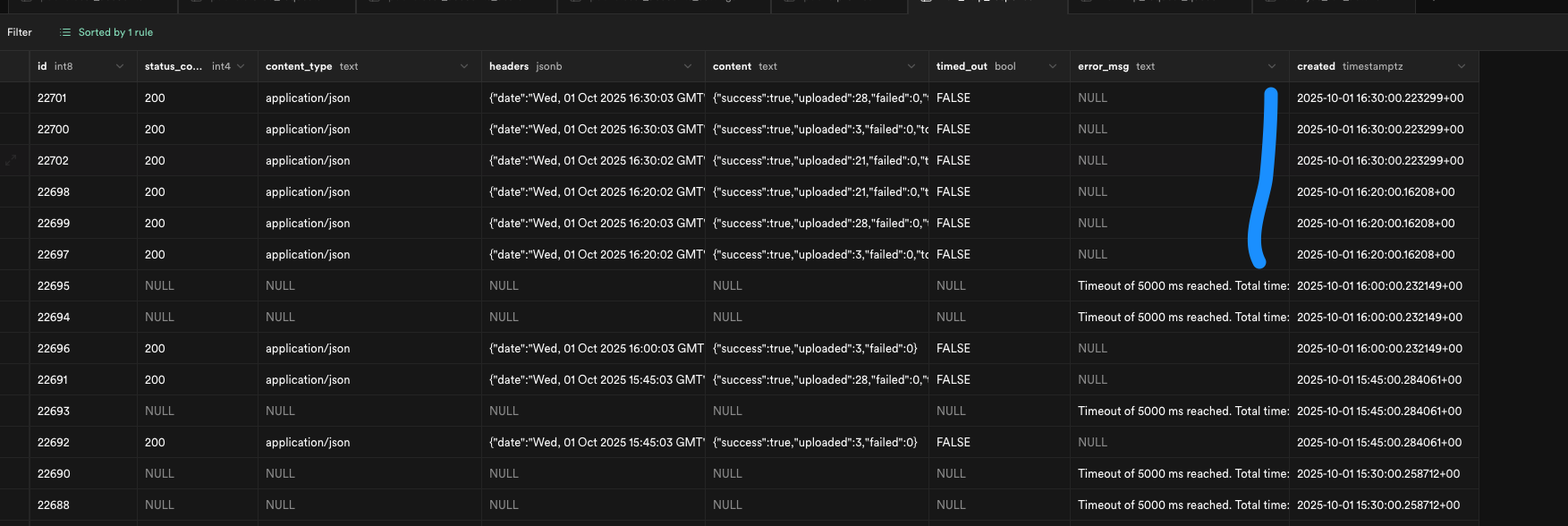Open the 'Sorted by 1 rule' sort menu
The image size is (1568, 526).
coord(106,32)
